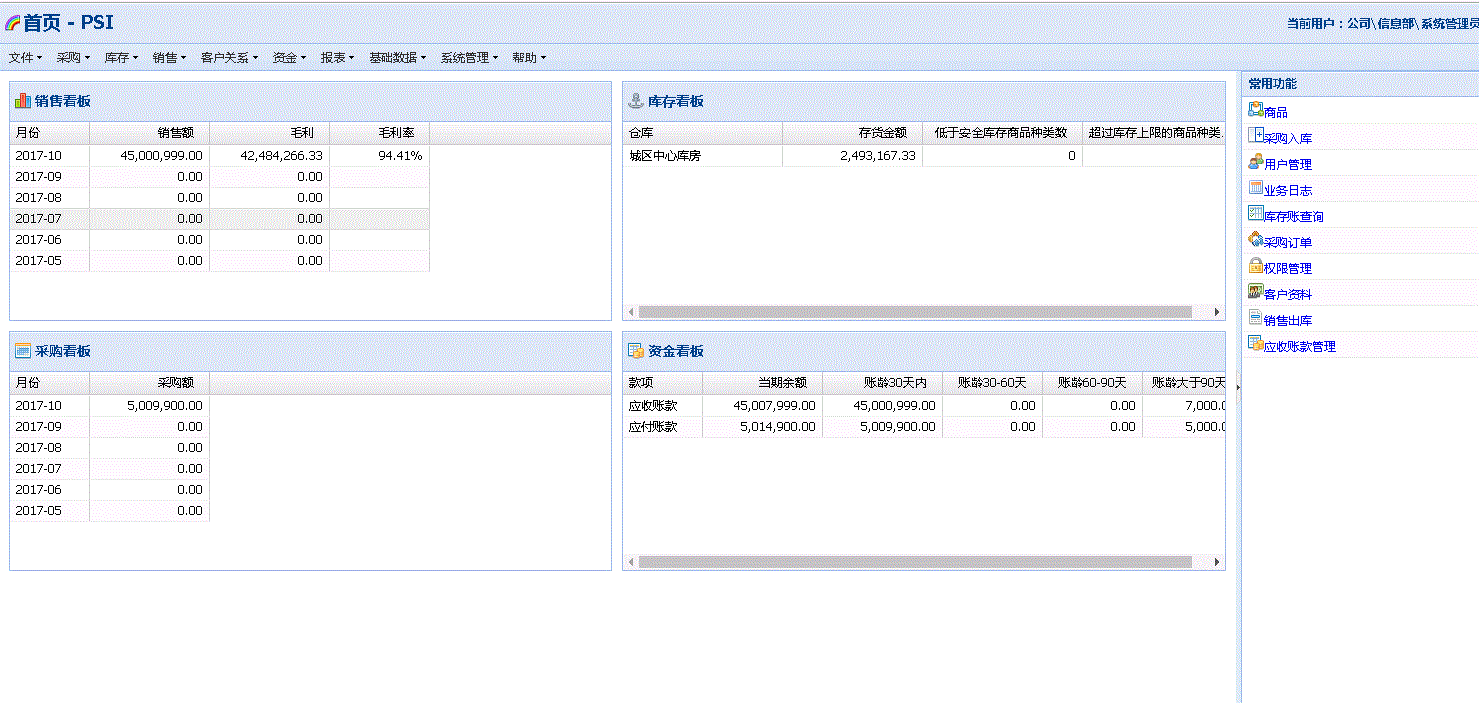Click the 用户管理 users icon
The width and height of the screenshot is (1479, 703).
(1256, 161)
